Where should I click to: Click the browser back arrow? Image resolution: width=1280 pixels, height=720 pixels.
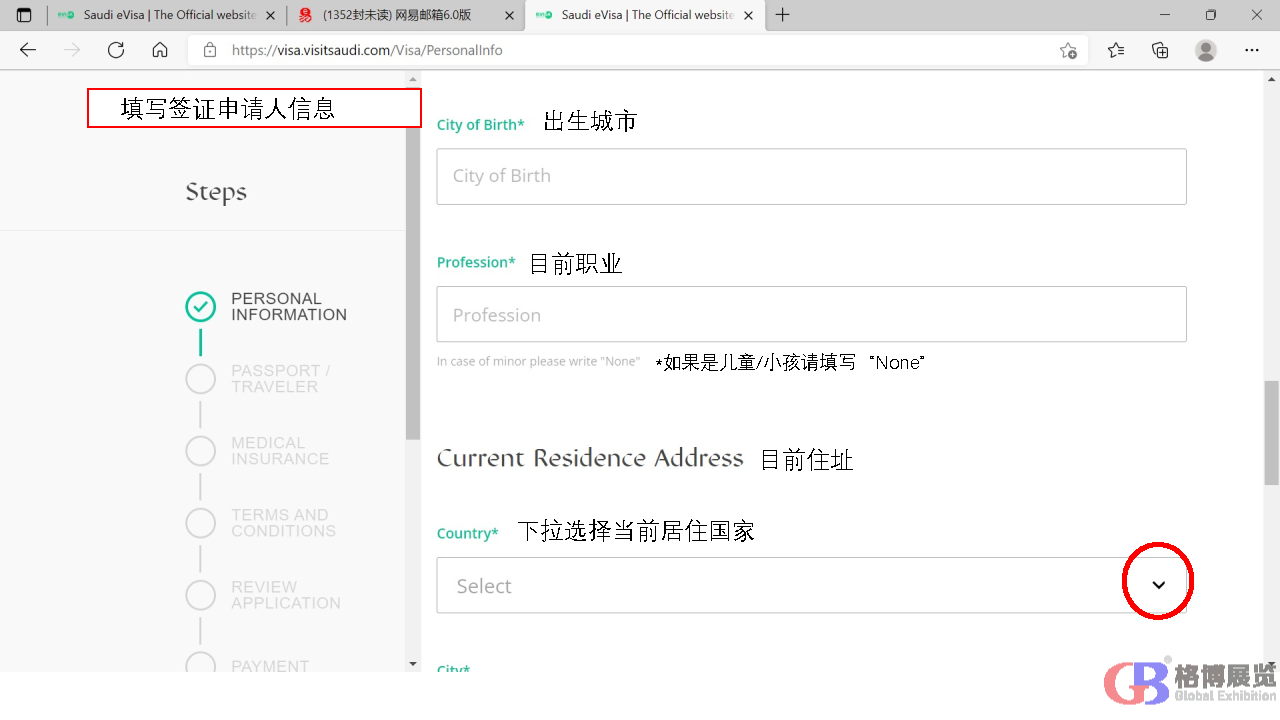click(x=28, y=50)
